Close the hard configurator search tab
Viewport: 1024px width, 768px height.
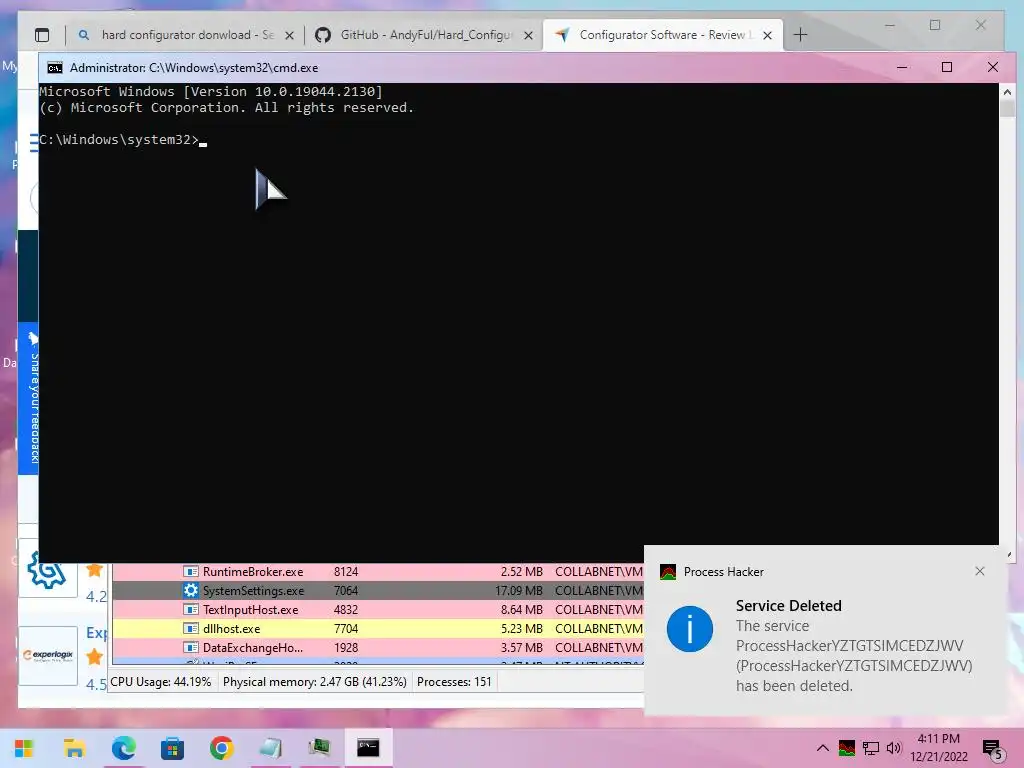click(289, 35)
